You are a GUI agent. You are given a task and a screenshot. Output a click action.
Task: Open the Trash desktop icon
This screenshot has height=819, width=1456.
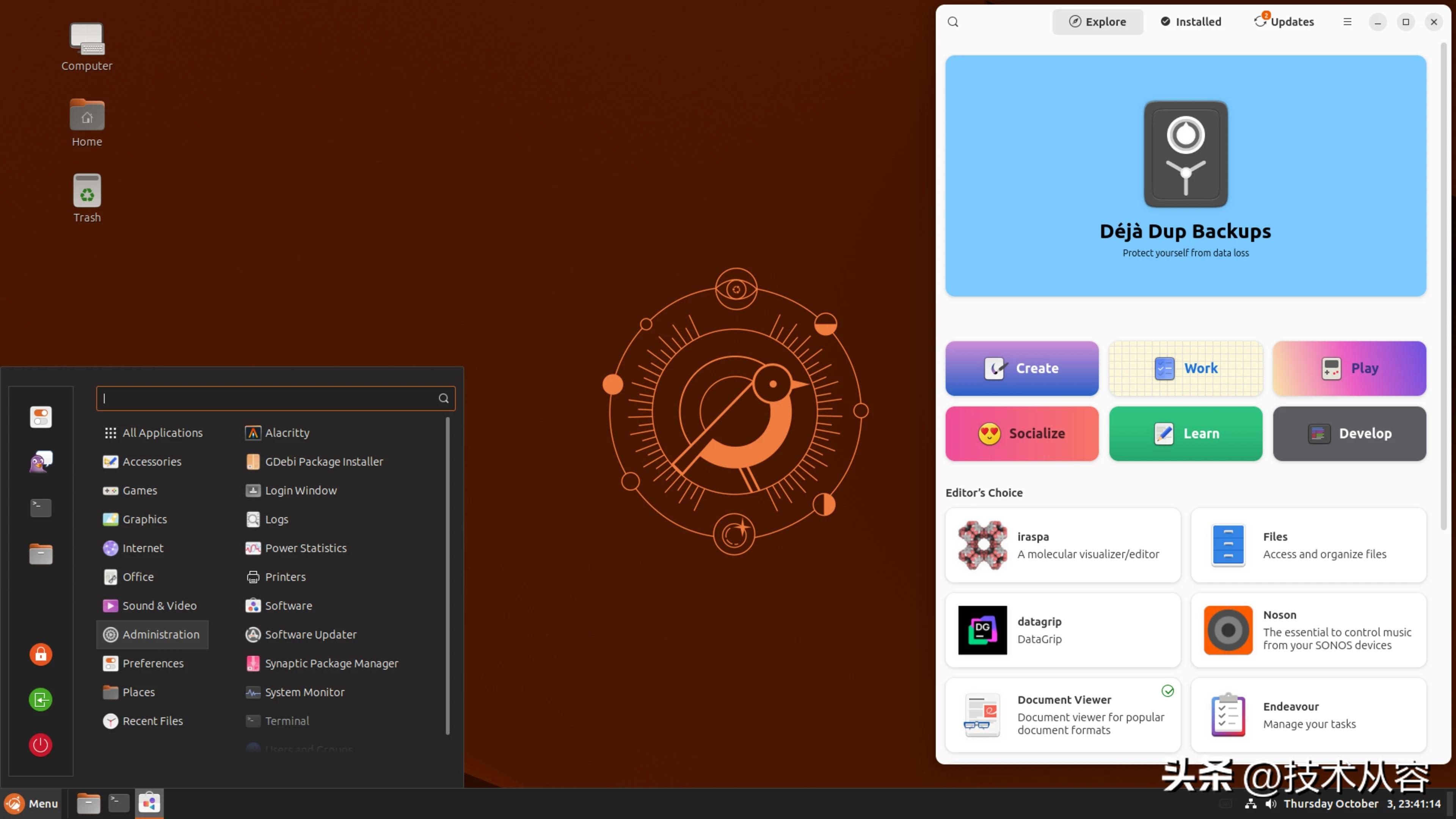point(86,198)
